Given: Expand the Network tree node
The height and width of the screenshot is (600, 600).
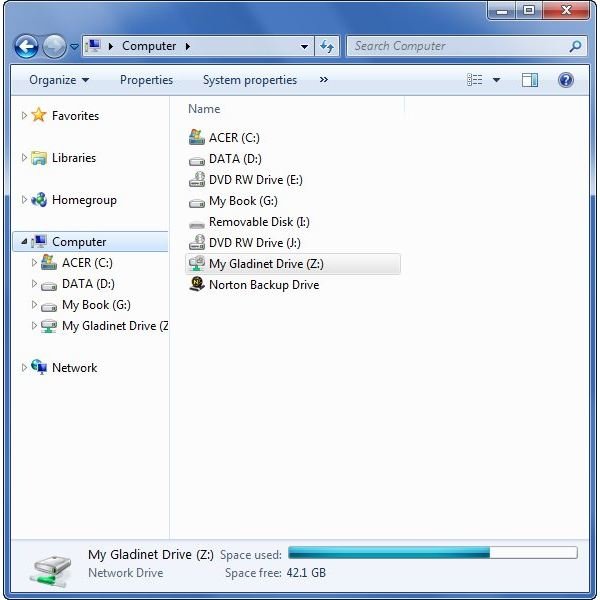Looking at the screenshot, I should pyautogui.click(x=24, y=368).
